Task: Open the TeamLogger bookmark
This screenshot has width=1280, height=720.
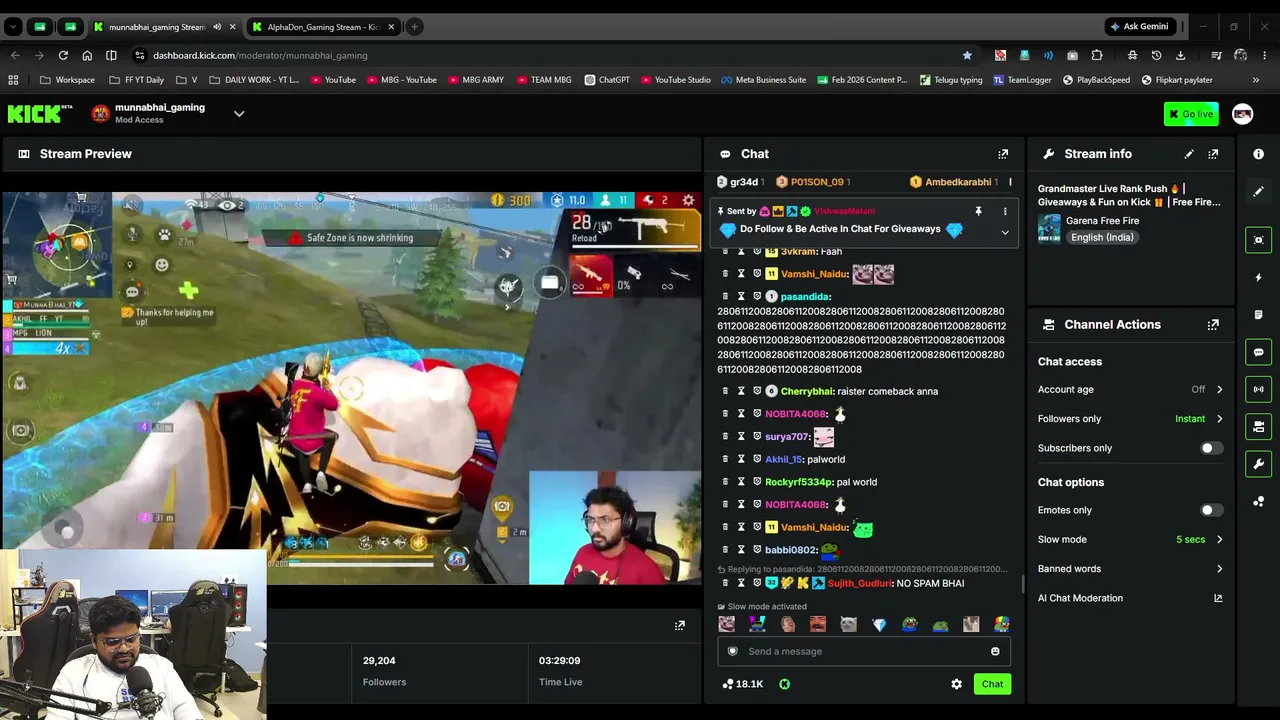Action: tap(1022, 80)
